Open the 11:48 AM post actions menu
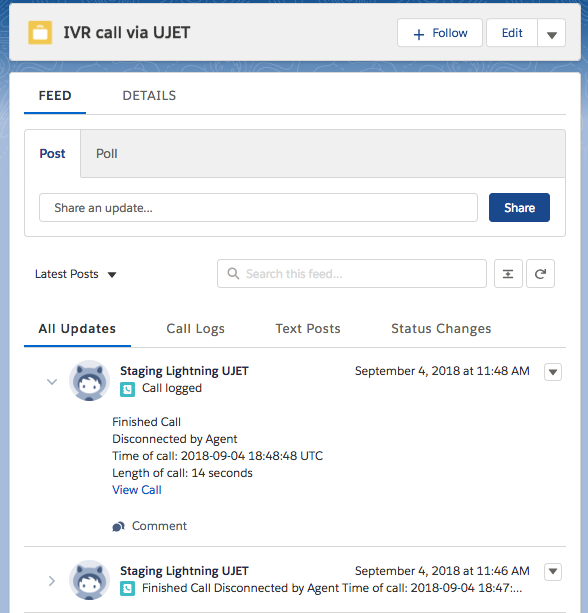 tap(553, 372)
